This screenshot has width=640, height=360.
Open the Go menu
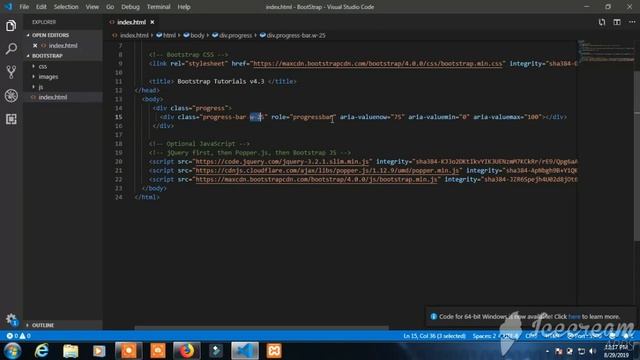[110, 7]
